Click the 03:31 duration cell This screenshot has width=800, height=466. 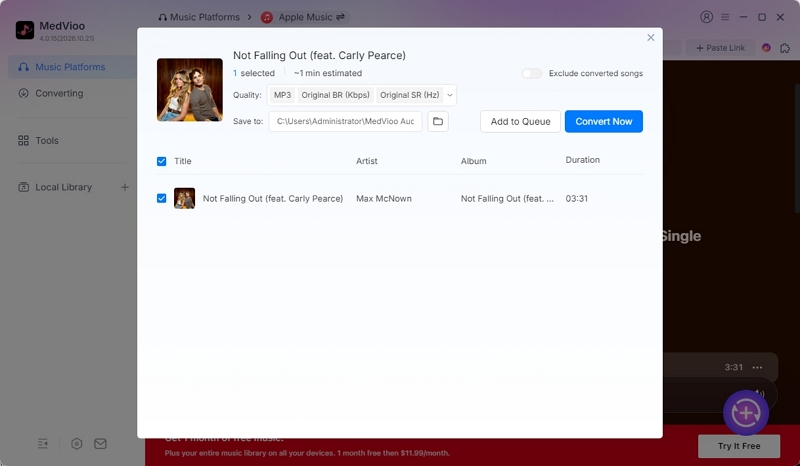577,199
